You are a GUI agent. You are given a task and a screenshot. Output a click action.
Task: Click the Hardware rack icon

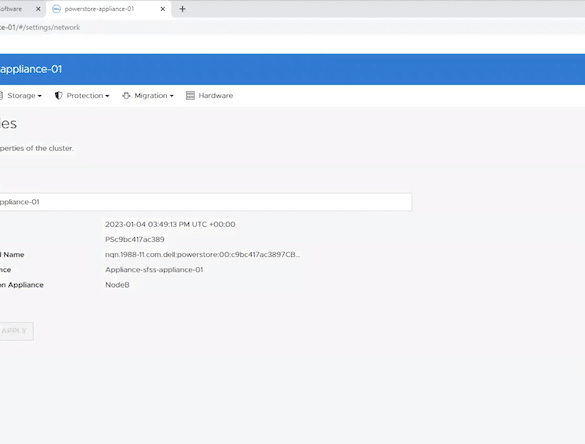click(190, 96)
